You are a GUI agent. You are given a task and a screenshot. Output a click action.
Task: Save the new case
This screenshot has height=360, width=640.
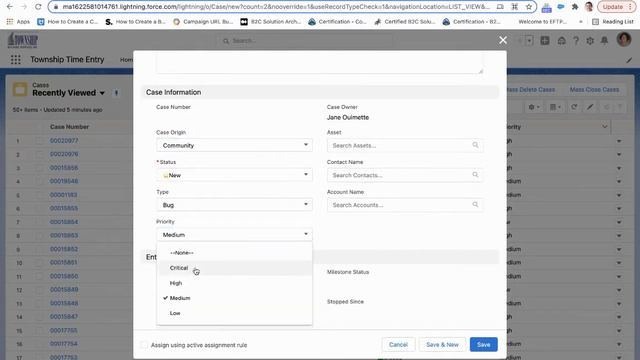[x=484, y=344]
